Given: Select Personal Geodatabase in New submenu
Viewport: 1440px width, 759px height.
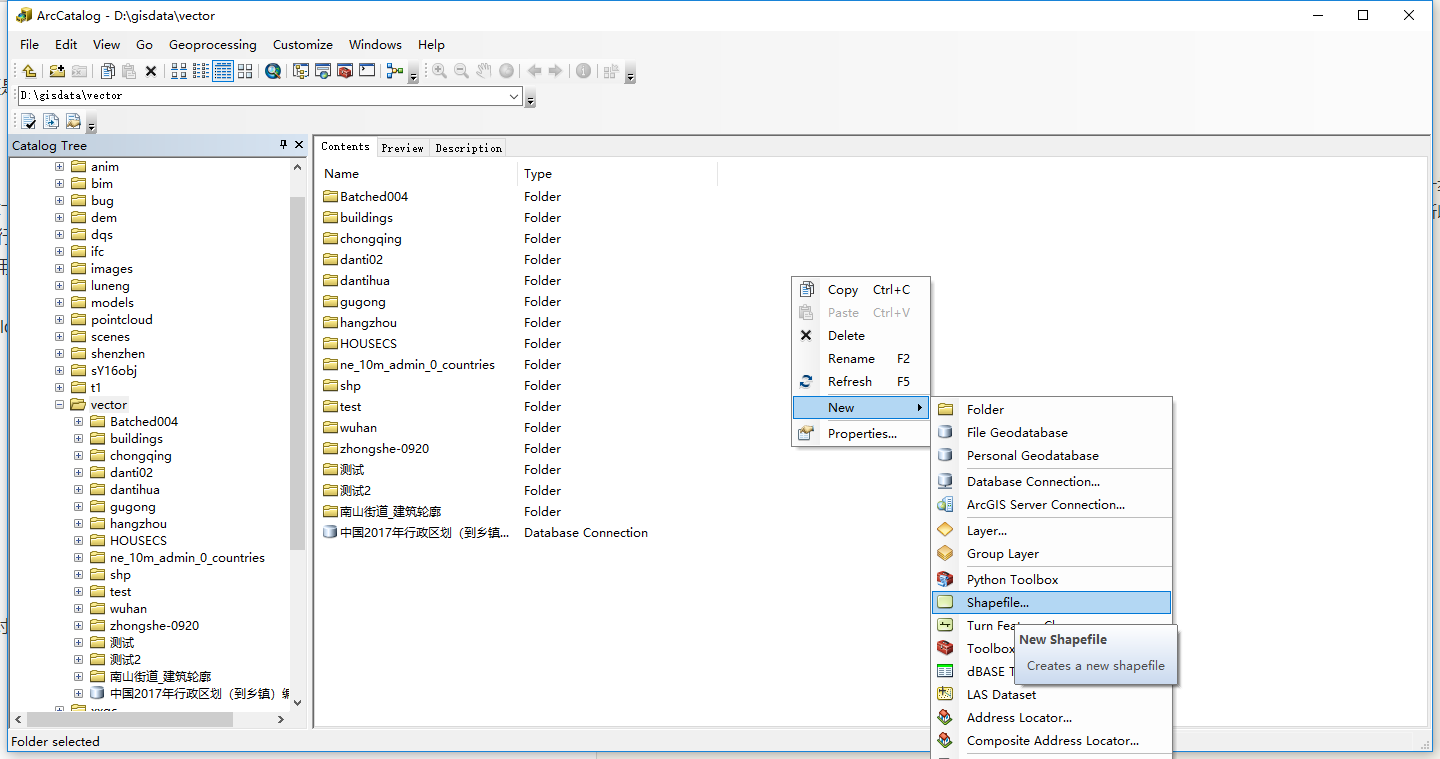Looking at the screenshot, I should [x=1051, y=456].
